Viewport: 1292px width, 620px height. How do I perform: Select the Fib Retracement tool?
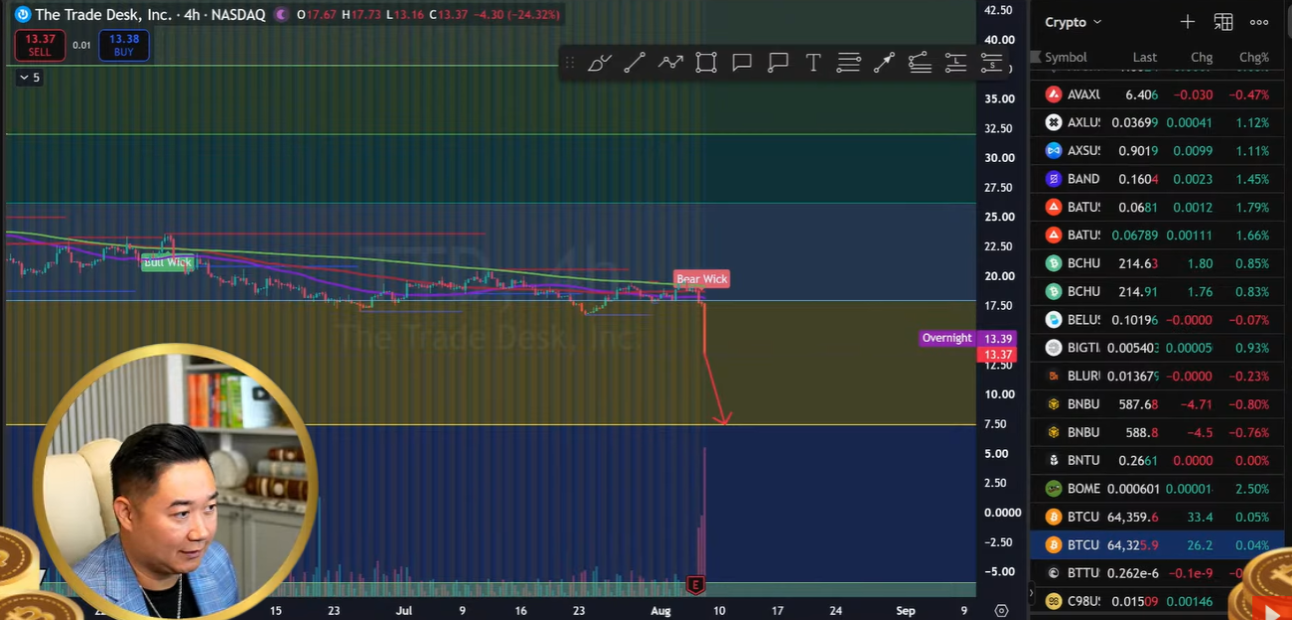tap(920, 63)
